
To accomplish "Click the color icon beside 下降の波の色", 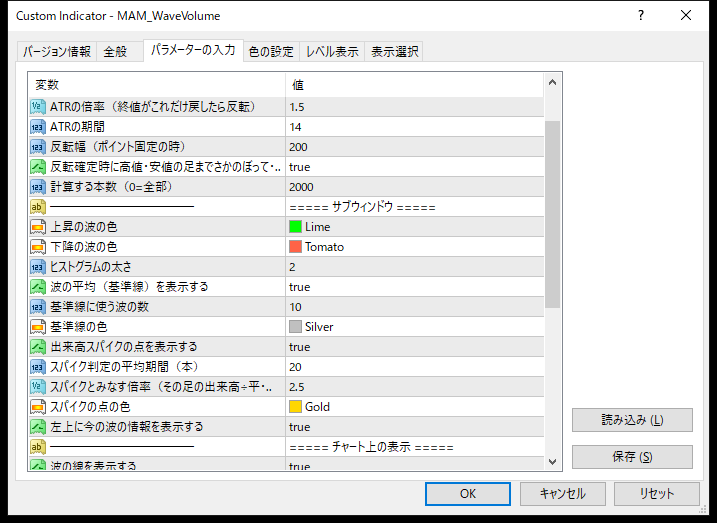I will click(38, 247).
